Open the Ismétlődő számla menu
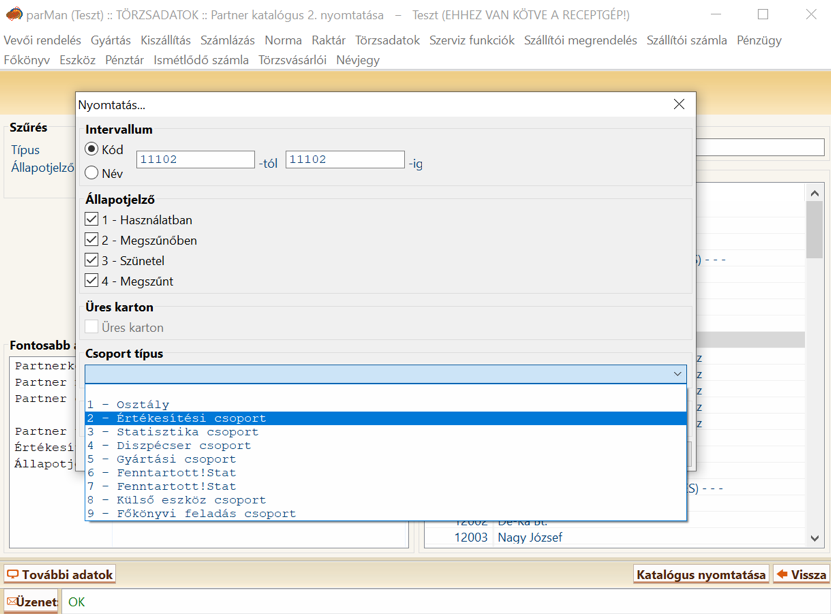Viewport: 831px width, 614px height. [201, 60]
